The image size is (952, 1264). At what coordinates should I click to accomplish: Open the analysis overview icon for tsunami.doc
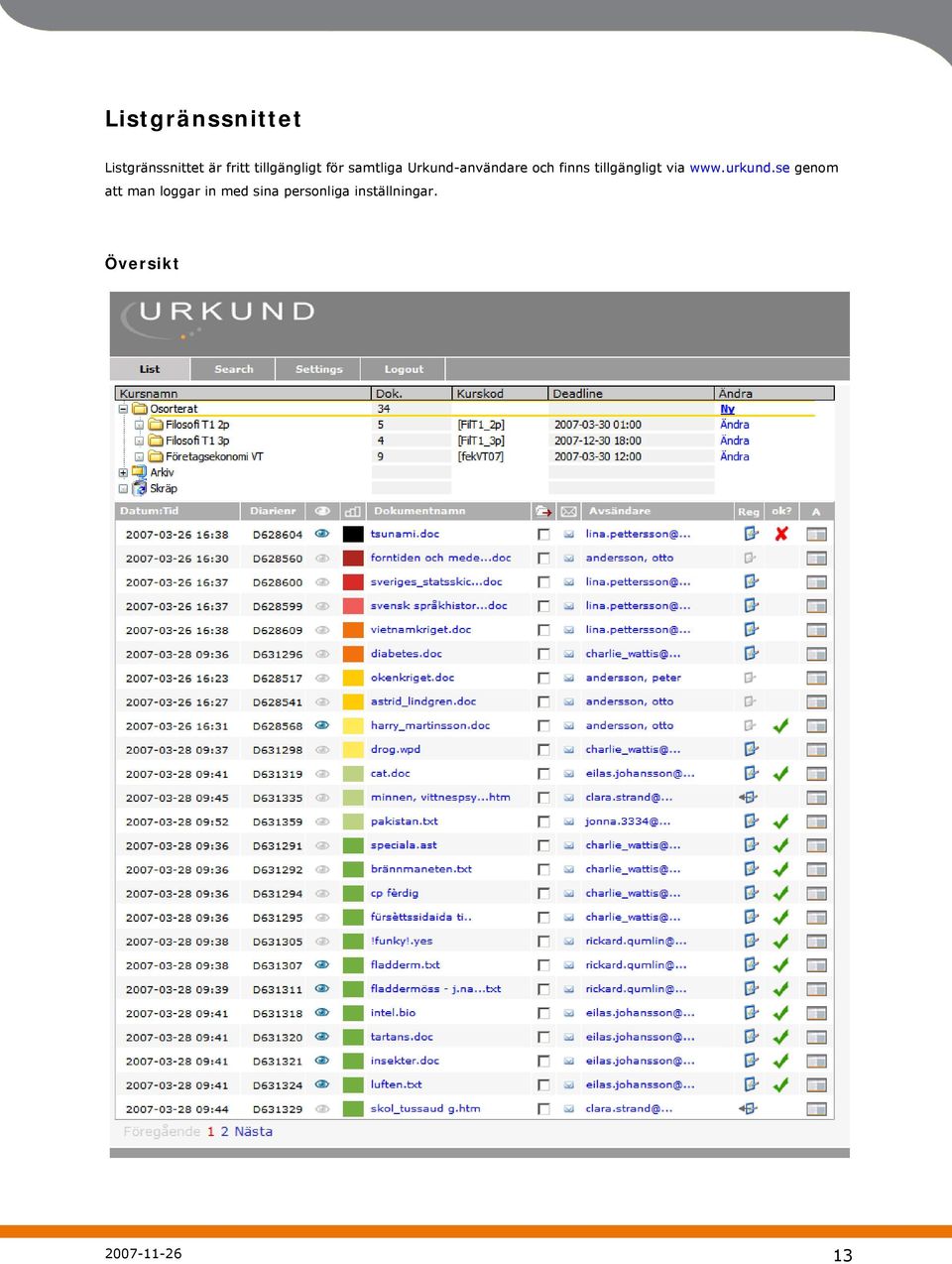pos(816,534)
